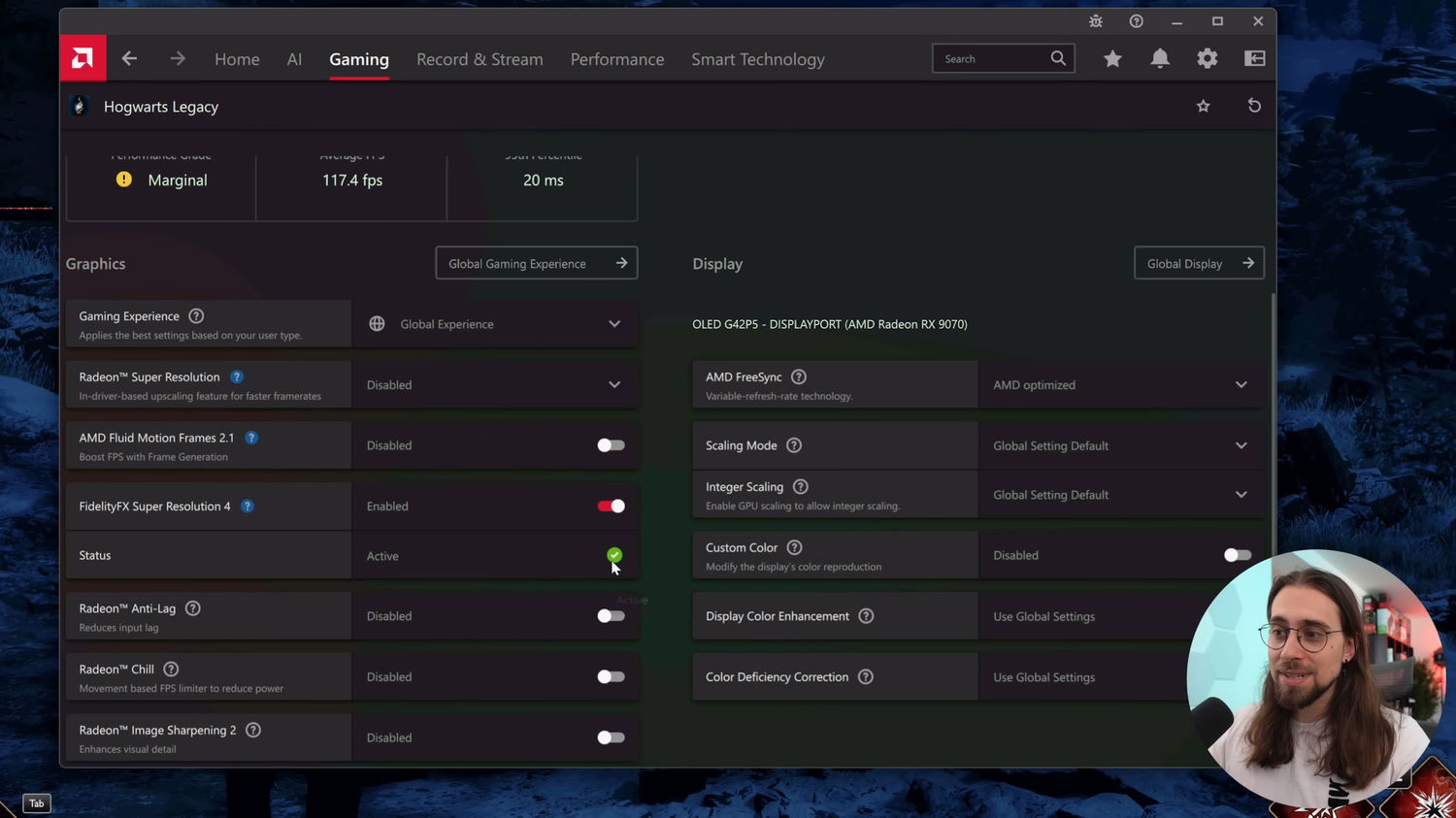The width and height of the screenshot is (1456, 818).
Task: Reset Hogwarts Legacy profile with reset icon
Action: [x=1254, y=106]
